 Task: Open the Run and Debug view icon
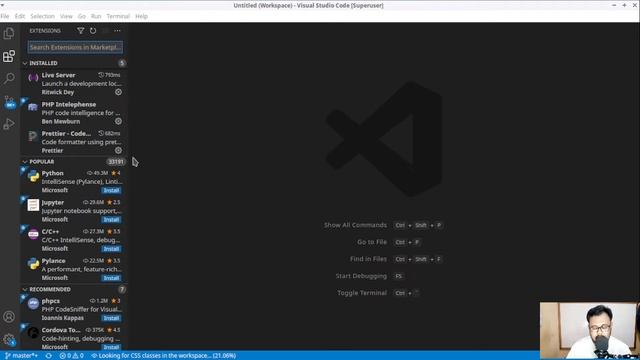point(9,124)
